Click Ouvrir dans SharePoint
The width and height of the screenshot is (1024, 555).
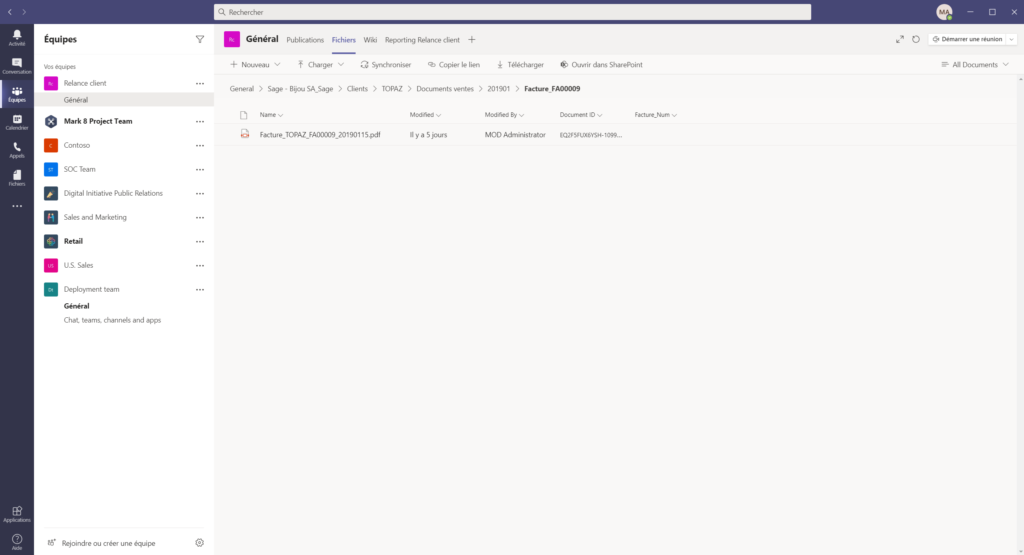pyautogui.click(x=601, y=64)
